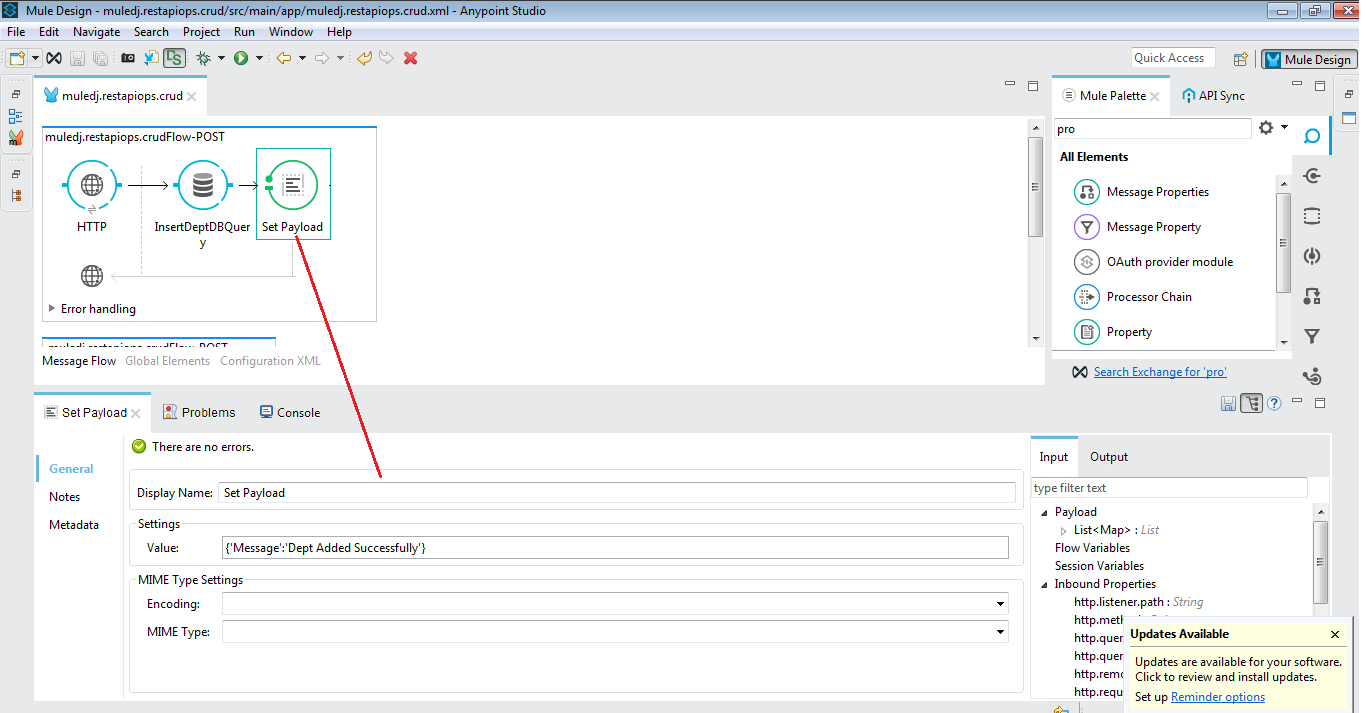The height and width of the screenshot is (713, 1366).
Task: Select the Notes section
Action: click(64, 497)
